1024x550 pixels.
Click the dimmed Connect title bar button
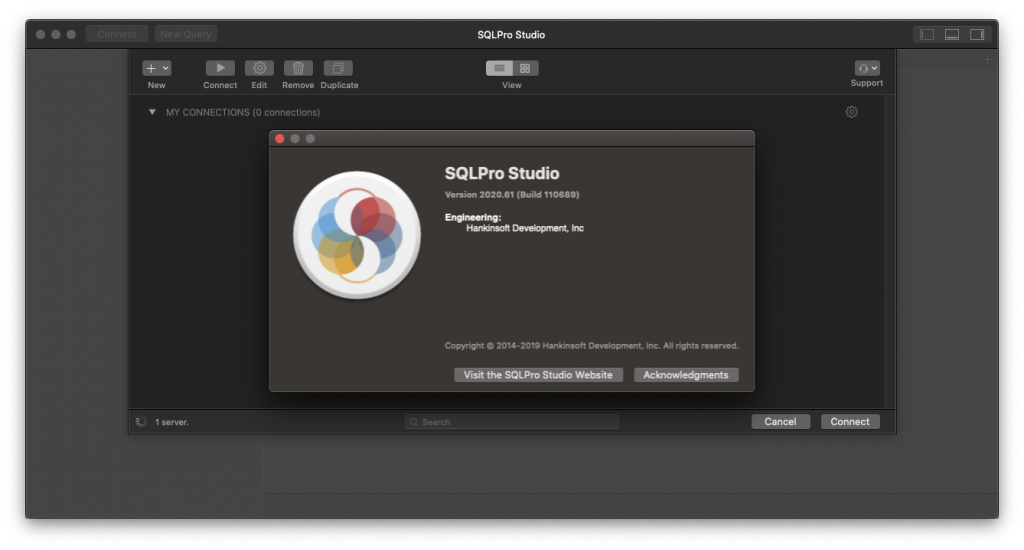(x=117, y=34)
